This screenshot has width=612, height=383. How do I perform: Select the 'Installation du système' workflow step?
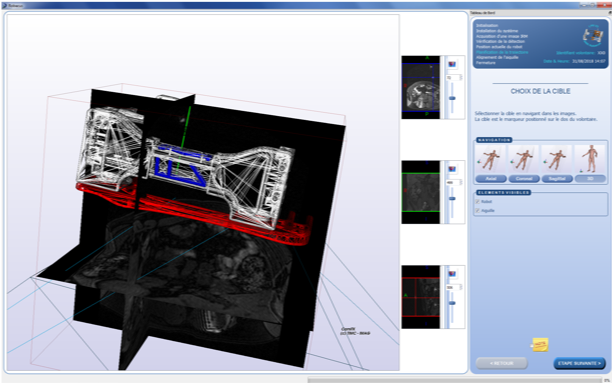[x=497, y=31]
